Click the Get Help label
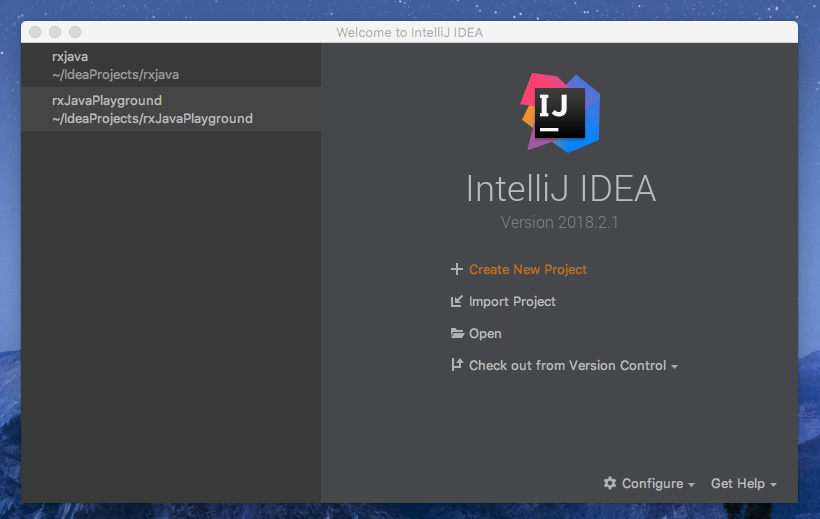The width and height of the screenshot is (820, 519). (737, 483)
